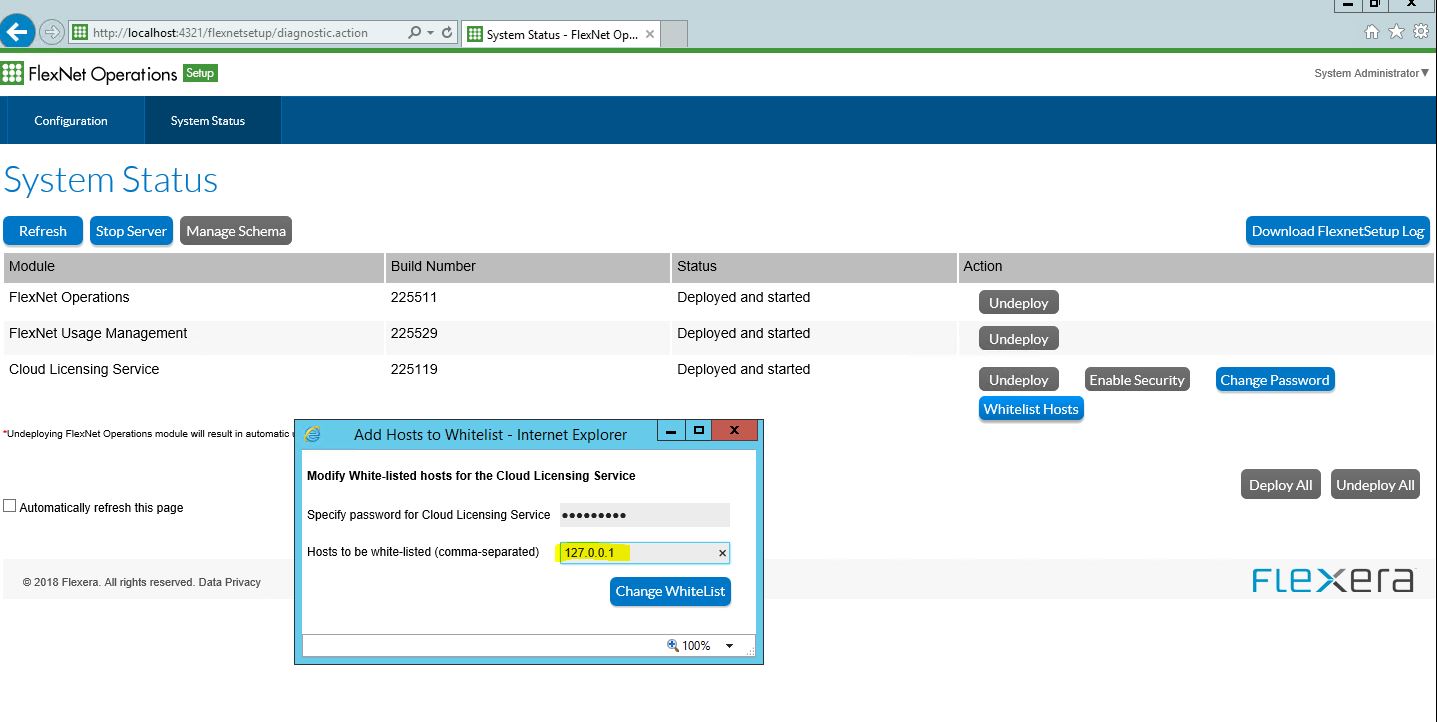1437x722 pixels.
Task: Click the Internet Explorer icon in popup title
Action: pyautogui.click(x=313, y=434)
